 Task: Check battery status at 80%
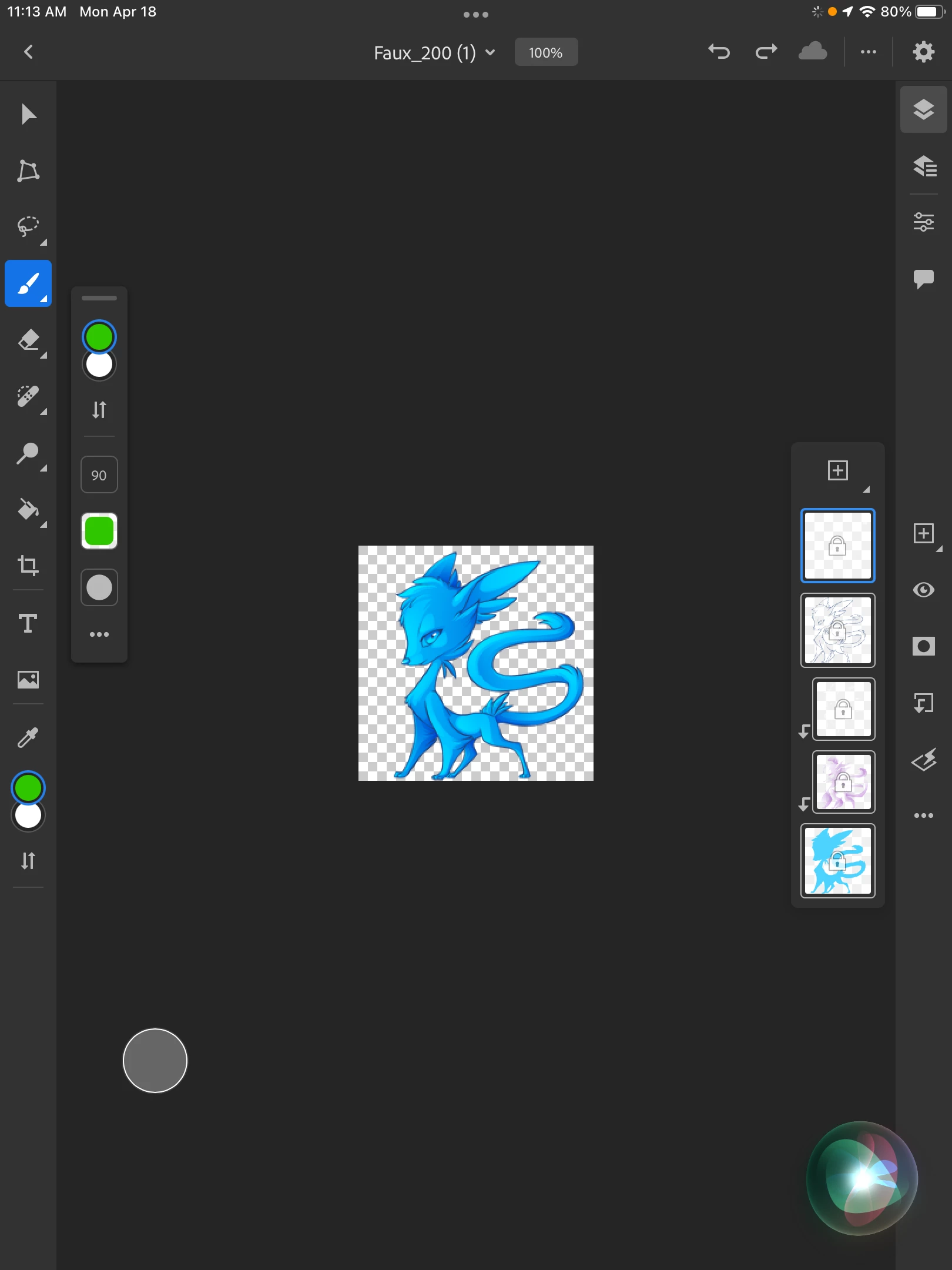[913, 12]
